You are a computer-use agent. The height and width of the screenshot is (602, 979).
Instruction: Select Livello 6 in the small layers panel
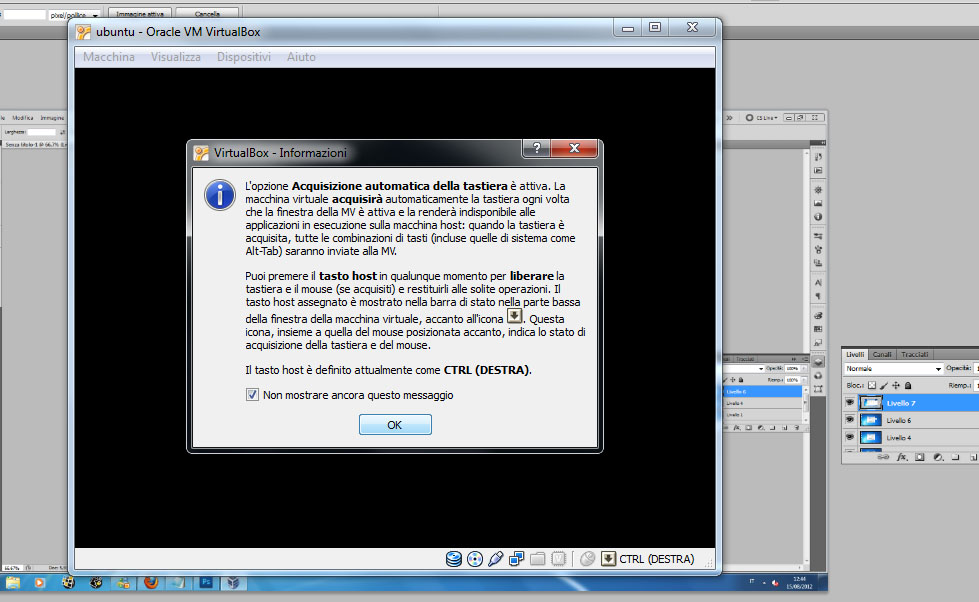762,392
